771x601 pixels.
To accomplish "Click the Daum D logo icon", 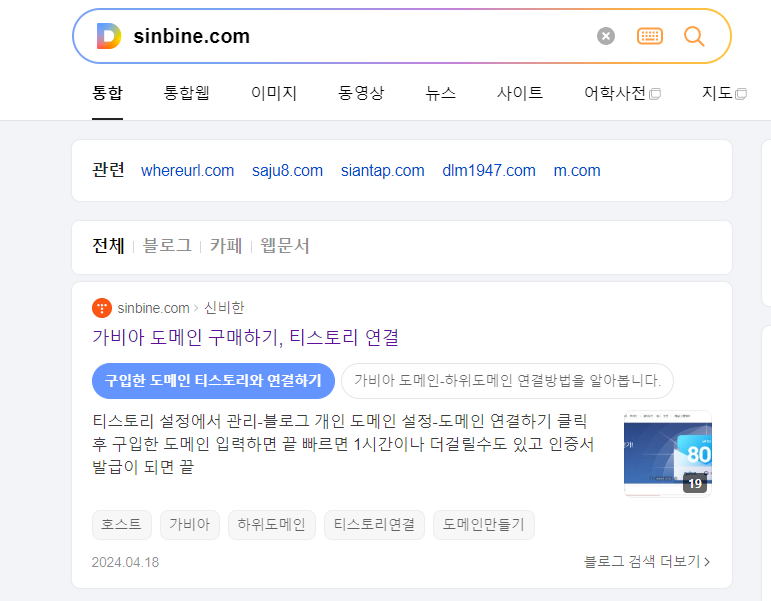I will [109, 36].
